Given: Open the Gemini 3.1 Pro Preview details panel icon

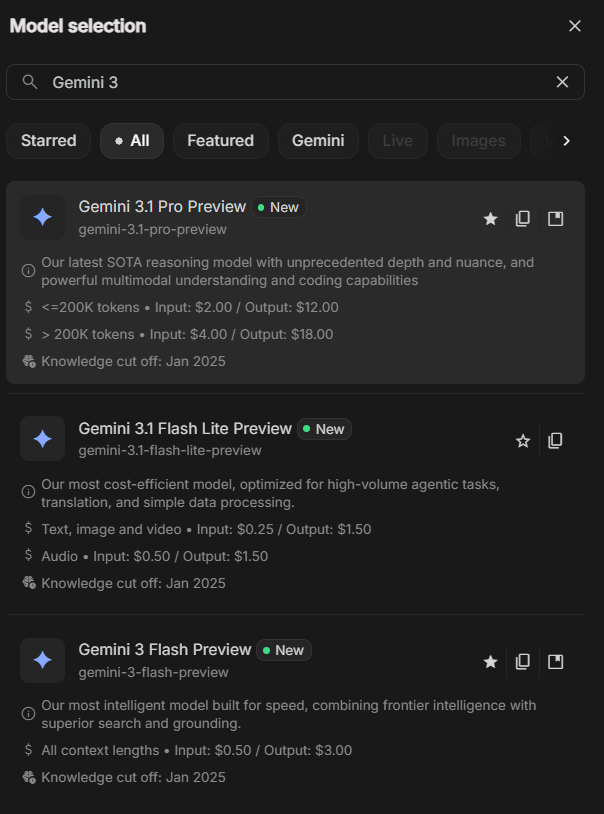Looking at the screenshot, I should [x=556, y=218].
